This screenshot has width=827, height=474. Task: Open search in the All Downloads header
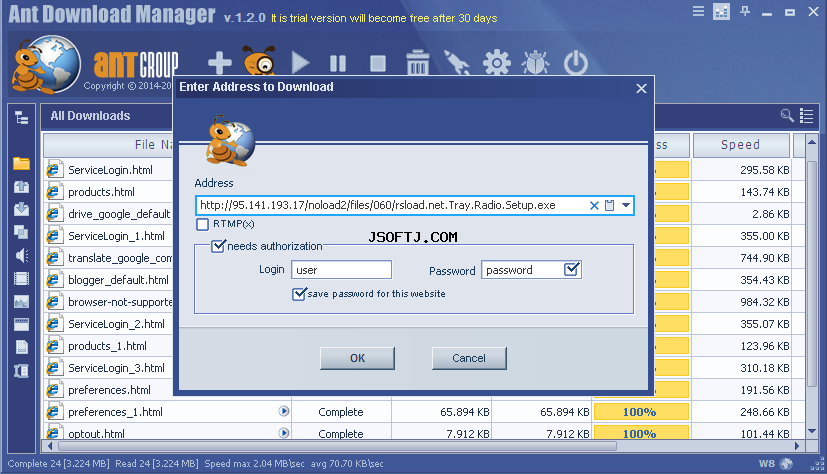787,115
